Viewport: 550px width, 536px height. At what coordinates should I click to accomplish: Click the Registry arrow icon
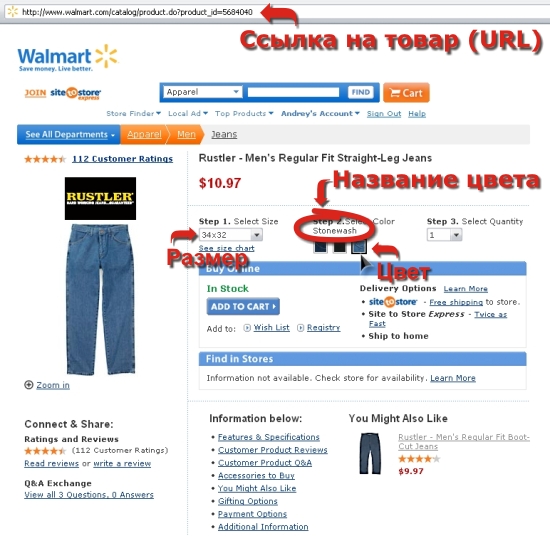[x=300, y=328]
